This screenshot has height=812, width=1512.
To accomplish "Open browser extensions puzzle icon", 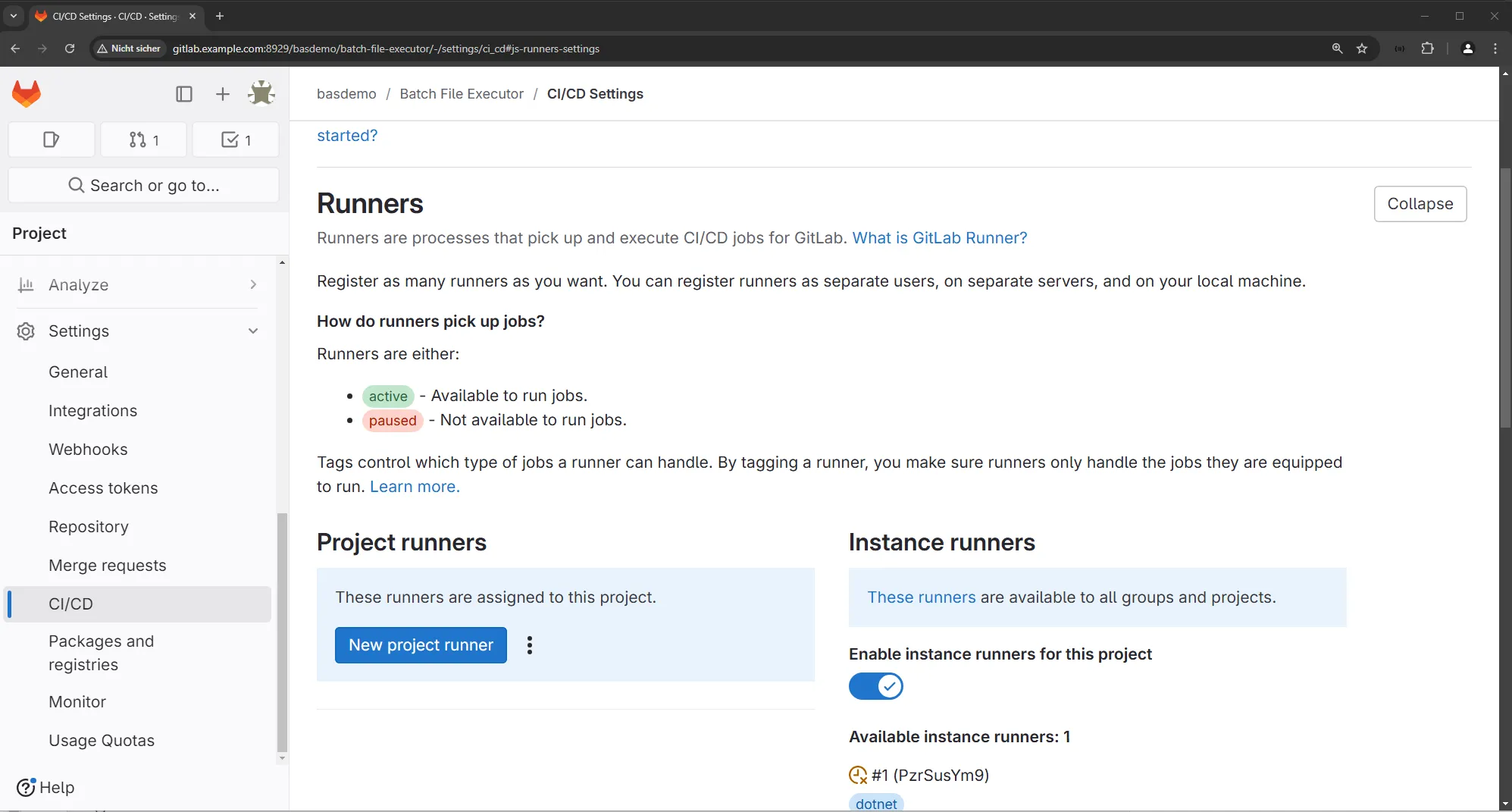I will coord(1428,49).
